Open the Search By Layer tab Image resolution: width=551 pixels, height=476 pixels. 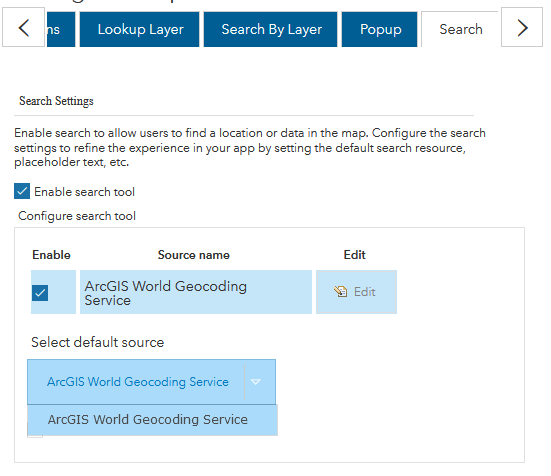[x=271, y=29]
